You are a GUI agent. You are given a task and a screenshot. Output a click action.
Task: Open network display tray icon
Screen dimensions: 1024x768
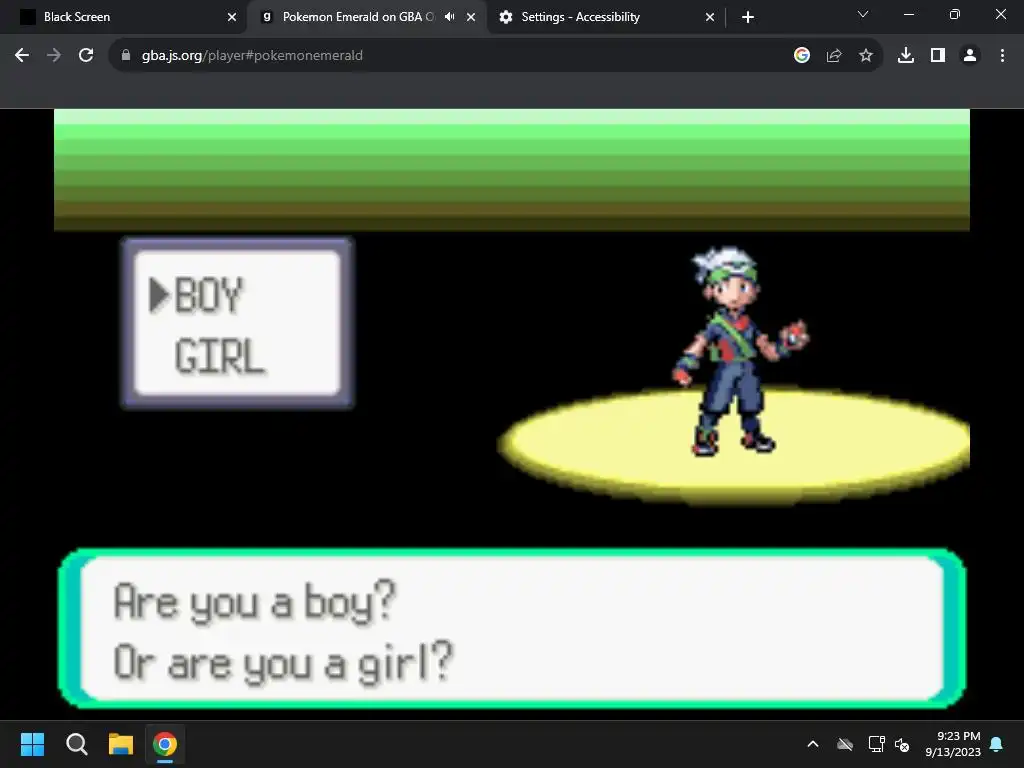click(876, 744)
